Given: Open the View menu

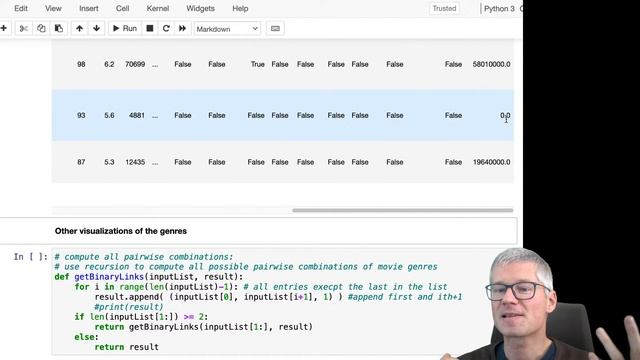Looking at the screenshot, I should 53,8.
